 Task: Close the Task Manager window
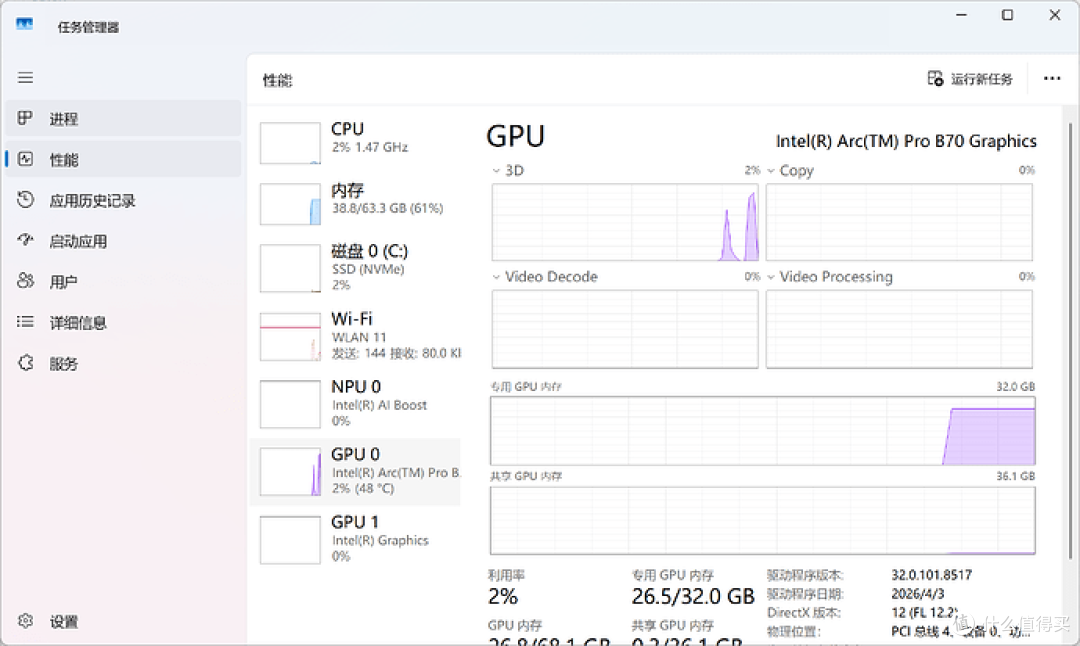click(1055, 15)
